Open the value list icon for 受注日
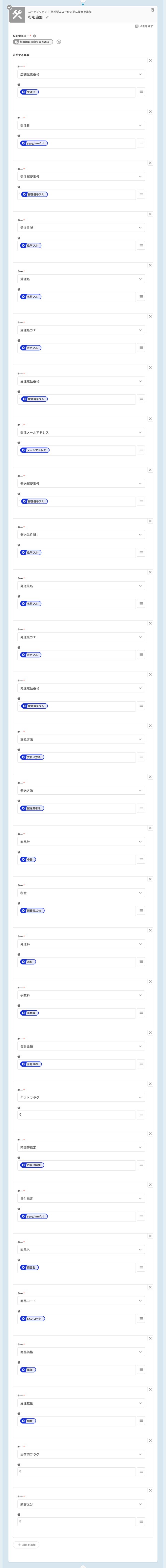This screenshot has height=1568, width=166. pyautogui.click(x=141, y=143)
